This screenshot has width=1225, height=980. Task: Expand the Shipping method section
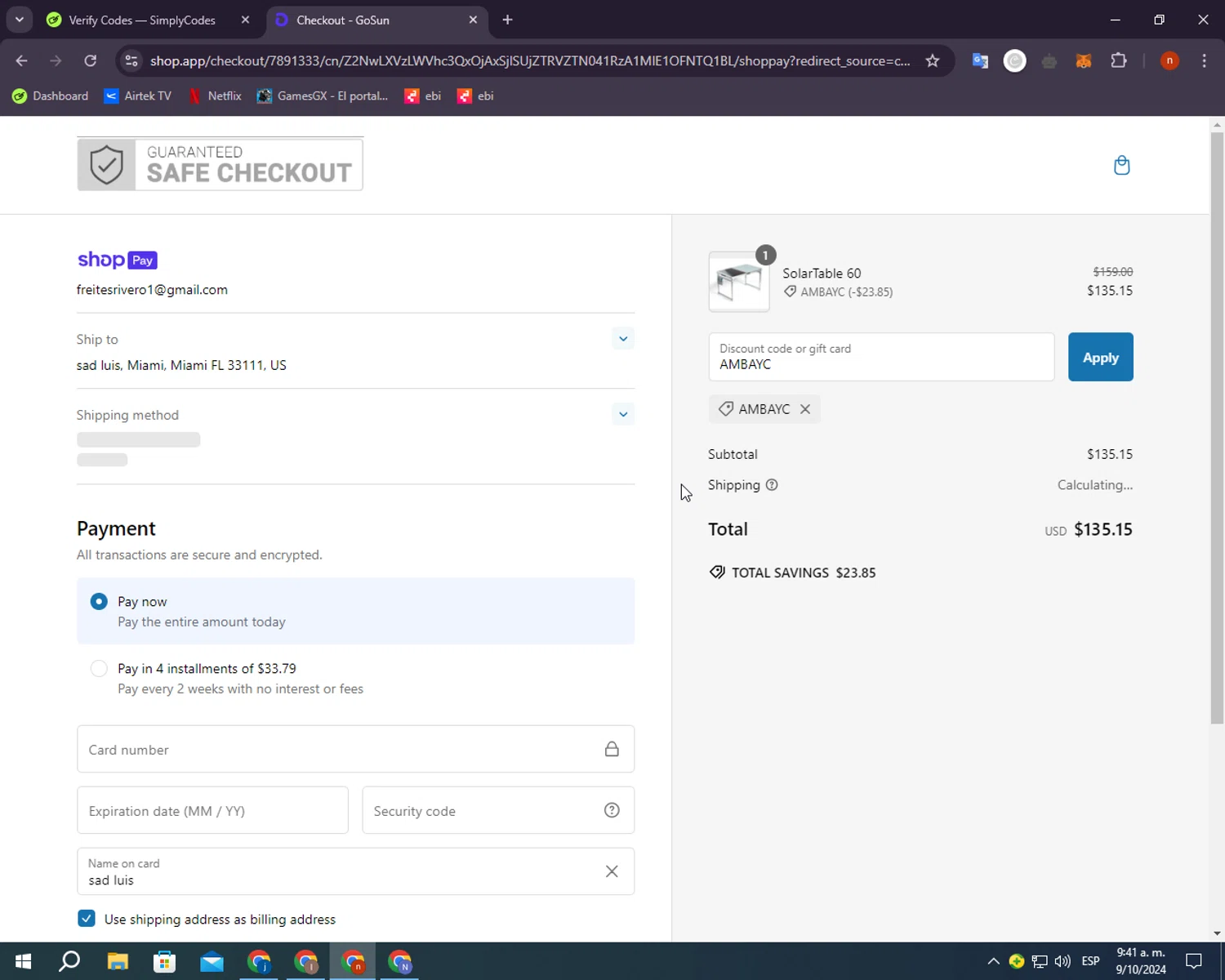[623, 414]
